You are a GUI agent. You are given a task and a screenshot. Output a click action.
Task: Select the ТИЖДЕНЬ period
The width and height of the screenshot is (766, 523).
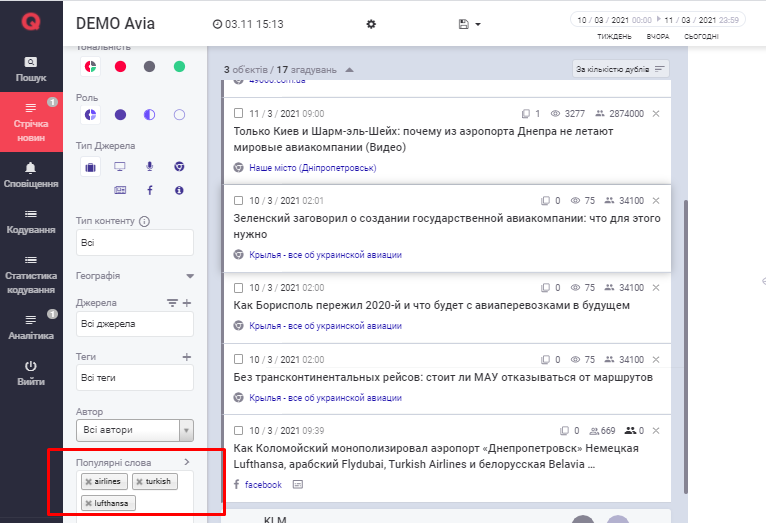[x=614, y=37]
